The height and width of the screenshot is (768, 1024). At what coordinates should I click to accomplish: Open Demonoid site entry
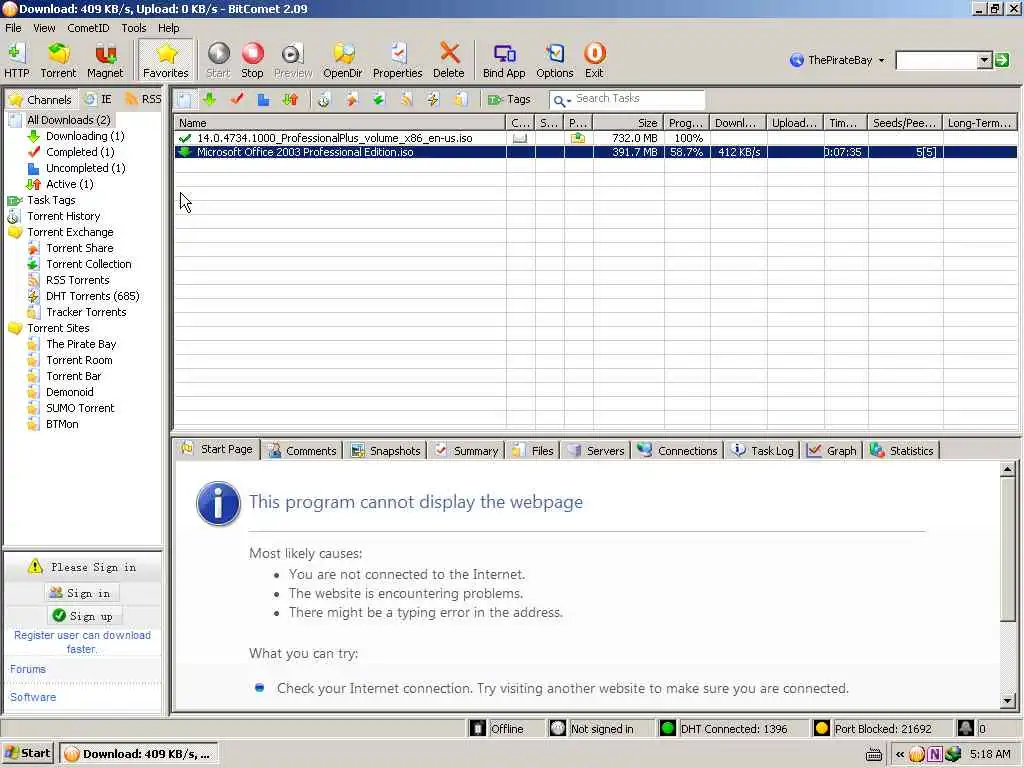click(x=70, y=392)
